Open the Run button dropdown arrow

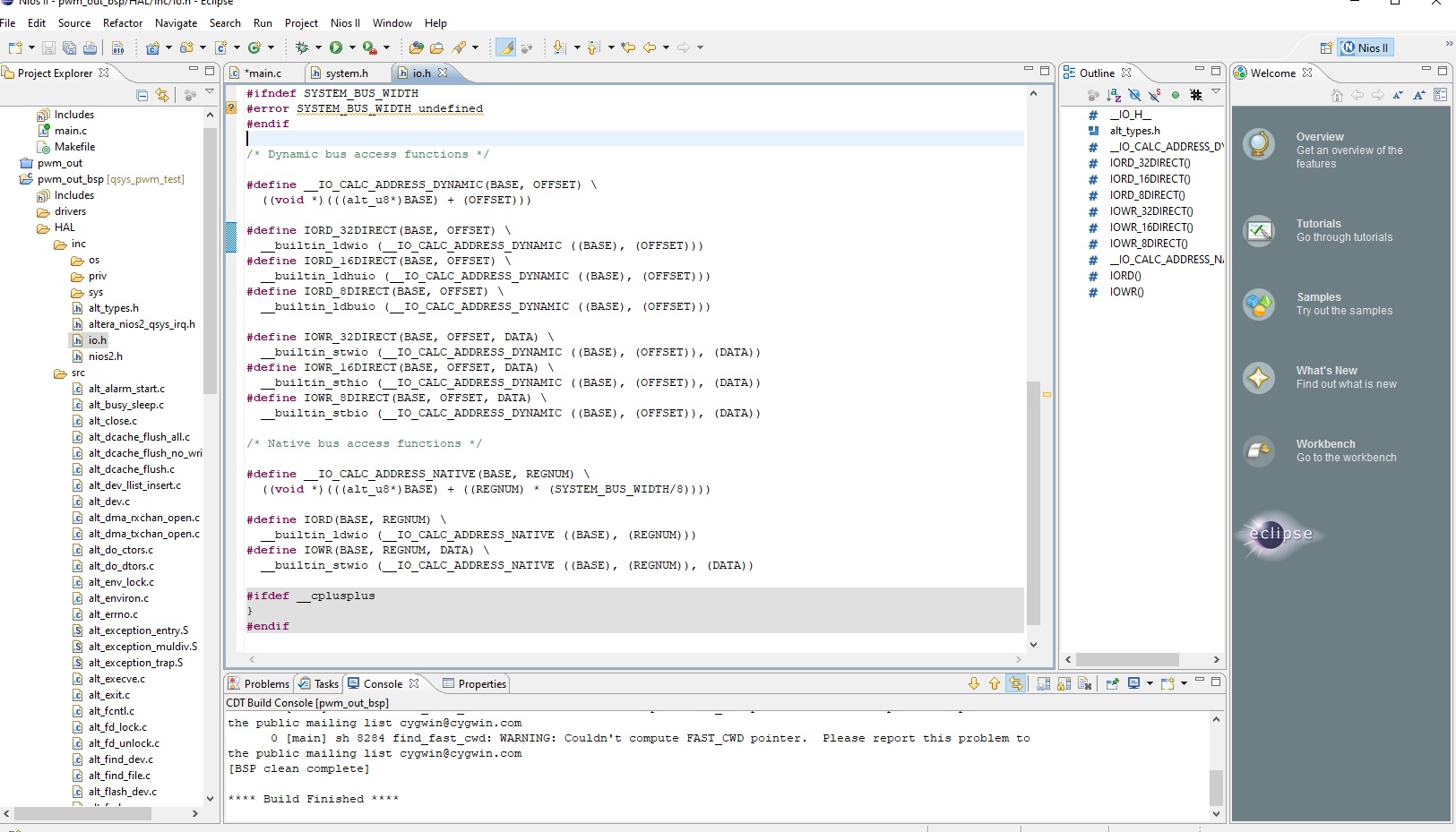(x=352, y=47)
